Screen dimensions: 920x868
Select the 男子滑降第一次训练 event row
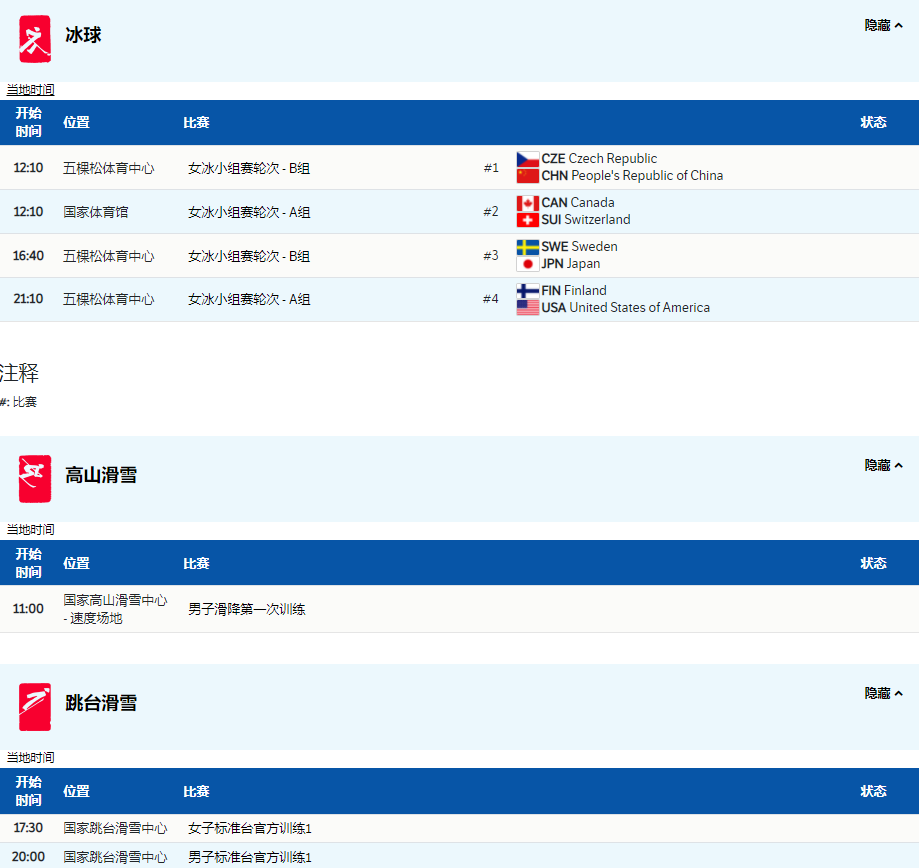(x=246, y=609)
